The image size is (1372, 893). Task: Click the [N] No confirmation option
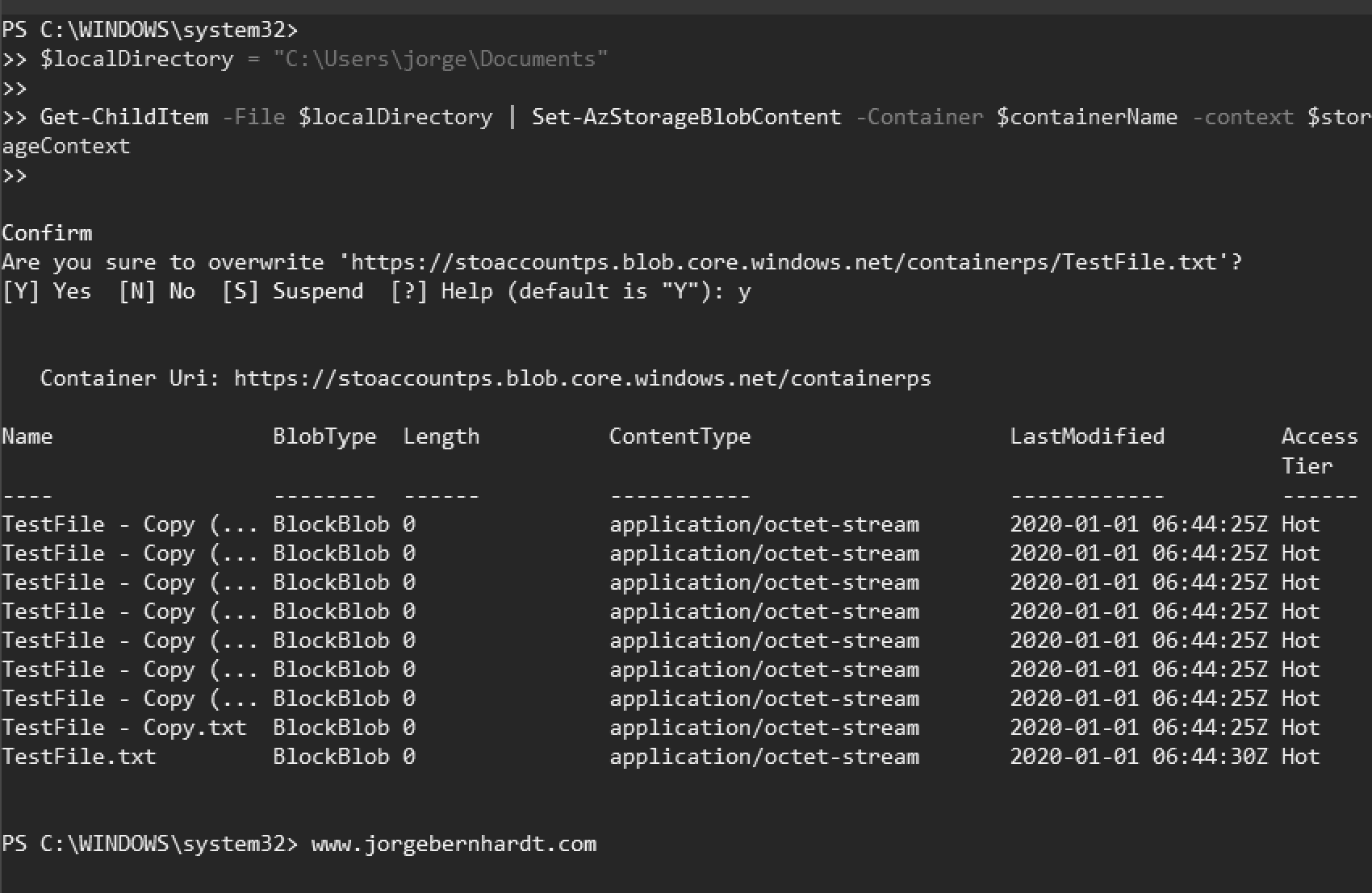[x=157, y=291]
